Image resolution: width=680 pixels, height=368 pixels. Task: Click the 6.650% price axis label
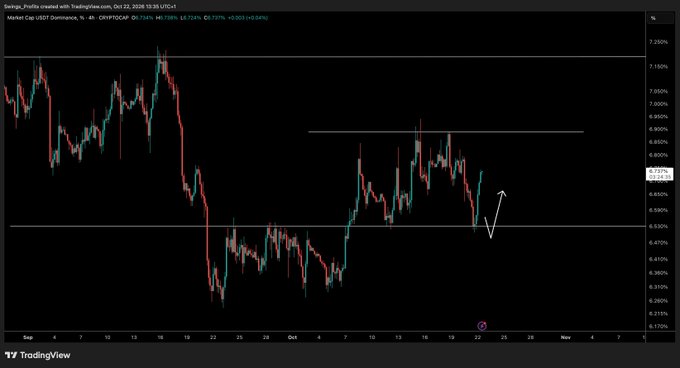pos(658,194)
